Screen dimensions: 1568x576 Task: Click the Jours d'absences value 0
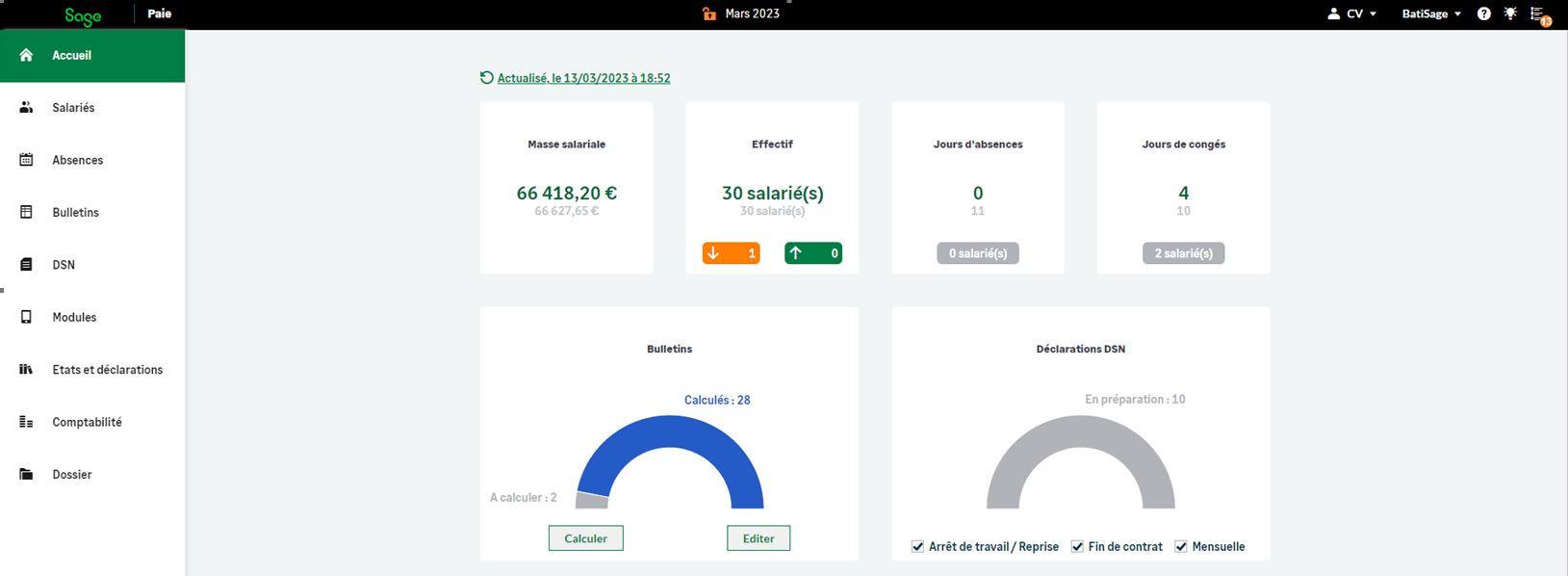point(978,193)
